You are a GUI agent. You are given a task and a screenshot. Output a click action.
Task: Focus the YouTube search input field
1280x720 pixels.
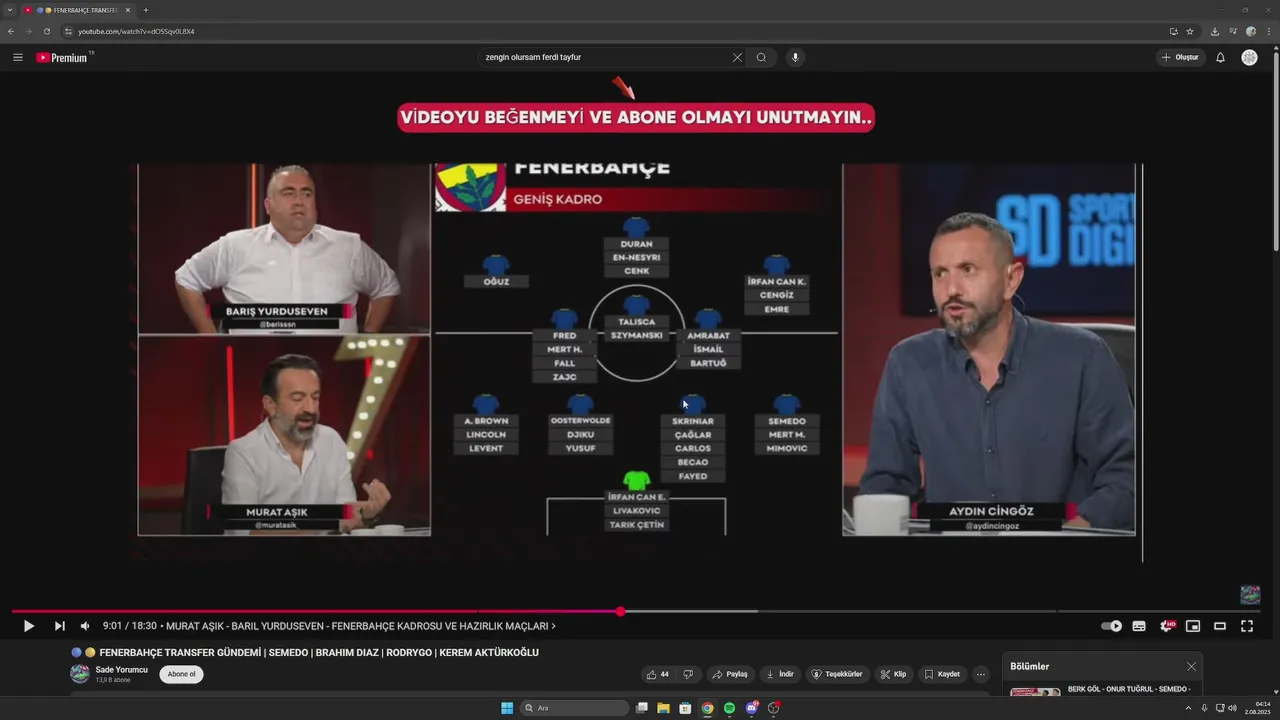pos(605,58)
